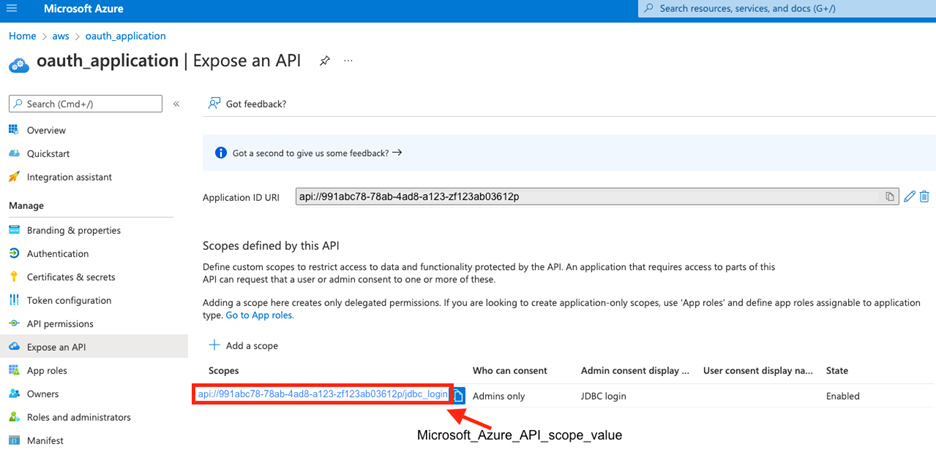Click the Add a scope button
Image resolution: width=936 pixels, height=452 pixels.
point(243,346)
